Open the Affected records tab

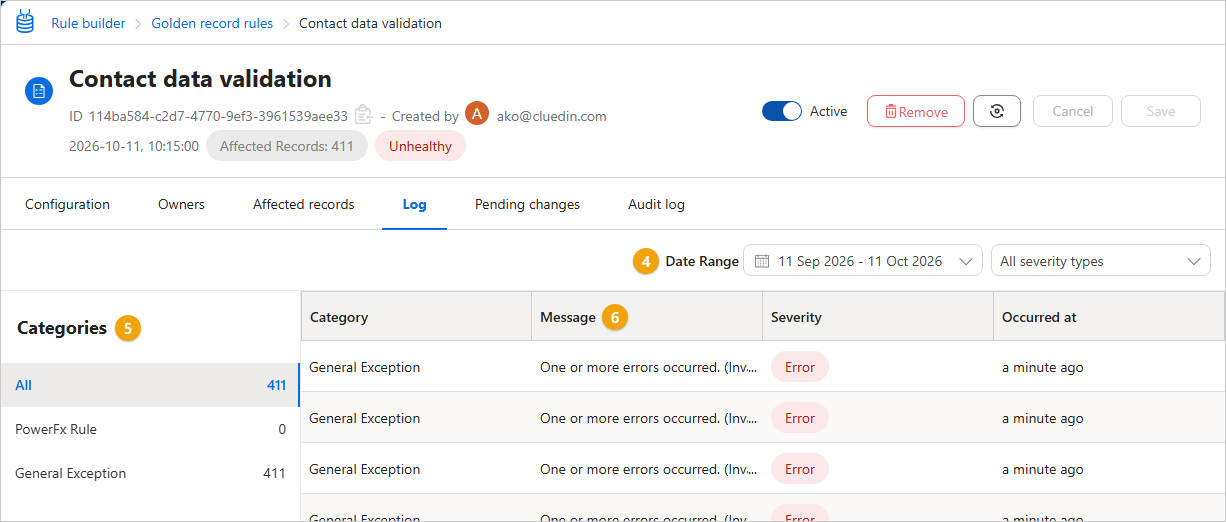tap(303, 204)
